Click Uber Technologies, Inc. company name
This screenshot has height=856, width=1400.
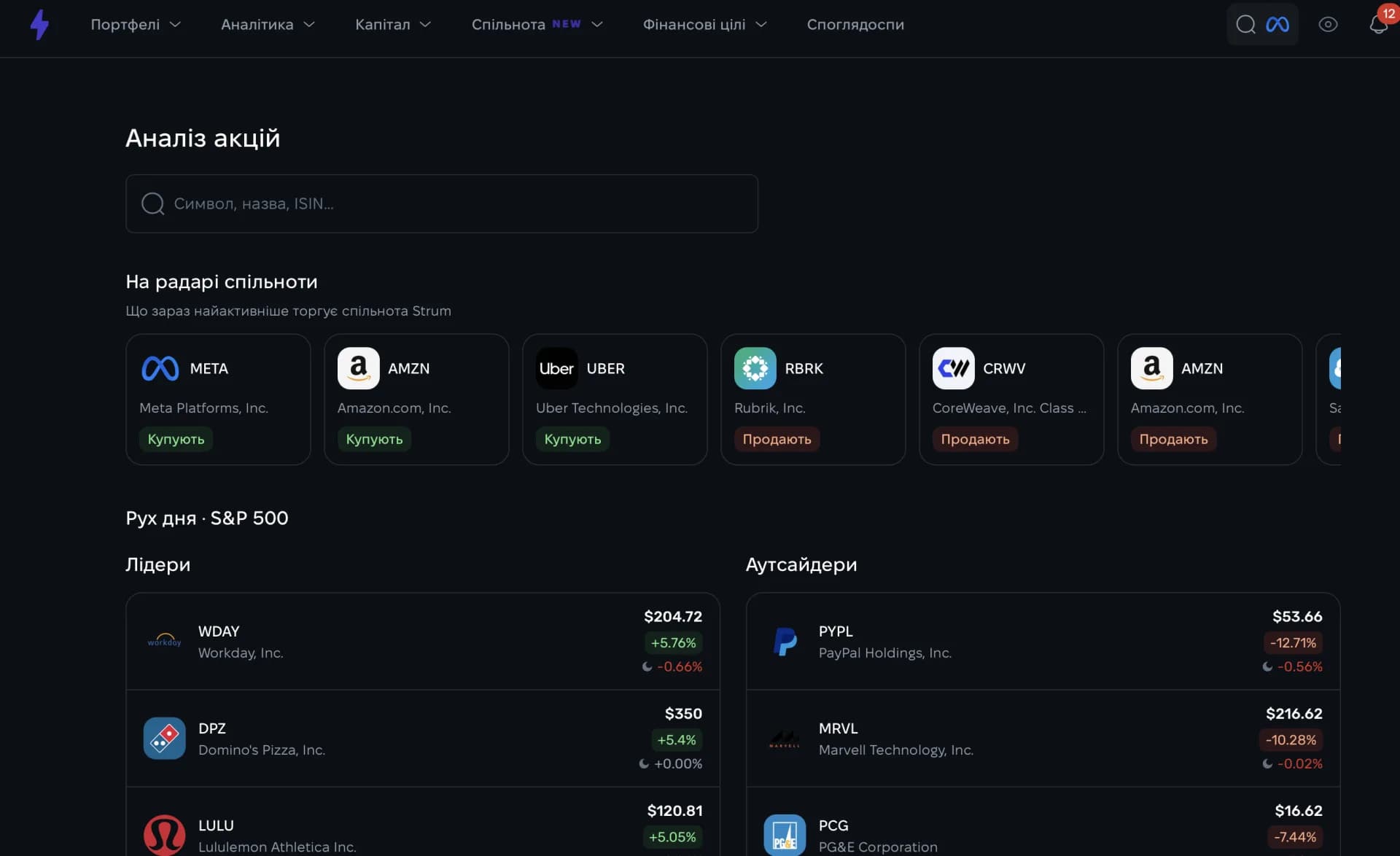point(612,408)
